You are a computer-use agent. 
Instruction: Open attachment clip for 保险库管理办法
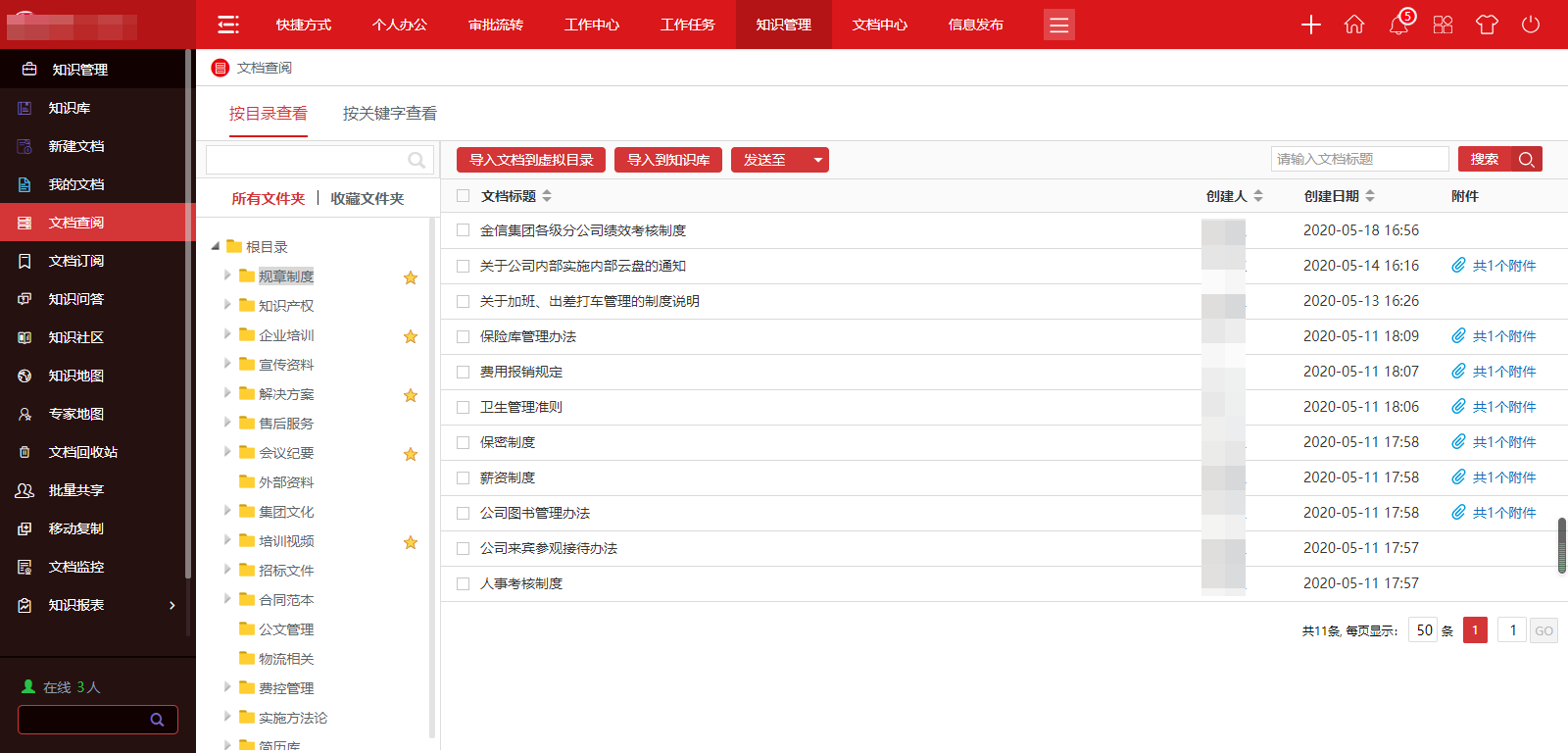click(1458, 336)
